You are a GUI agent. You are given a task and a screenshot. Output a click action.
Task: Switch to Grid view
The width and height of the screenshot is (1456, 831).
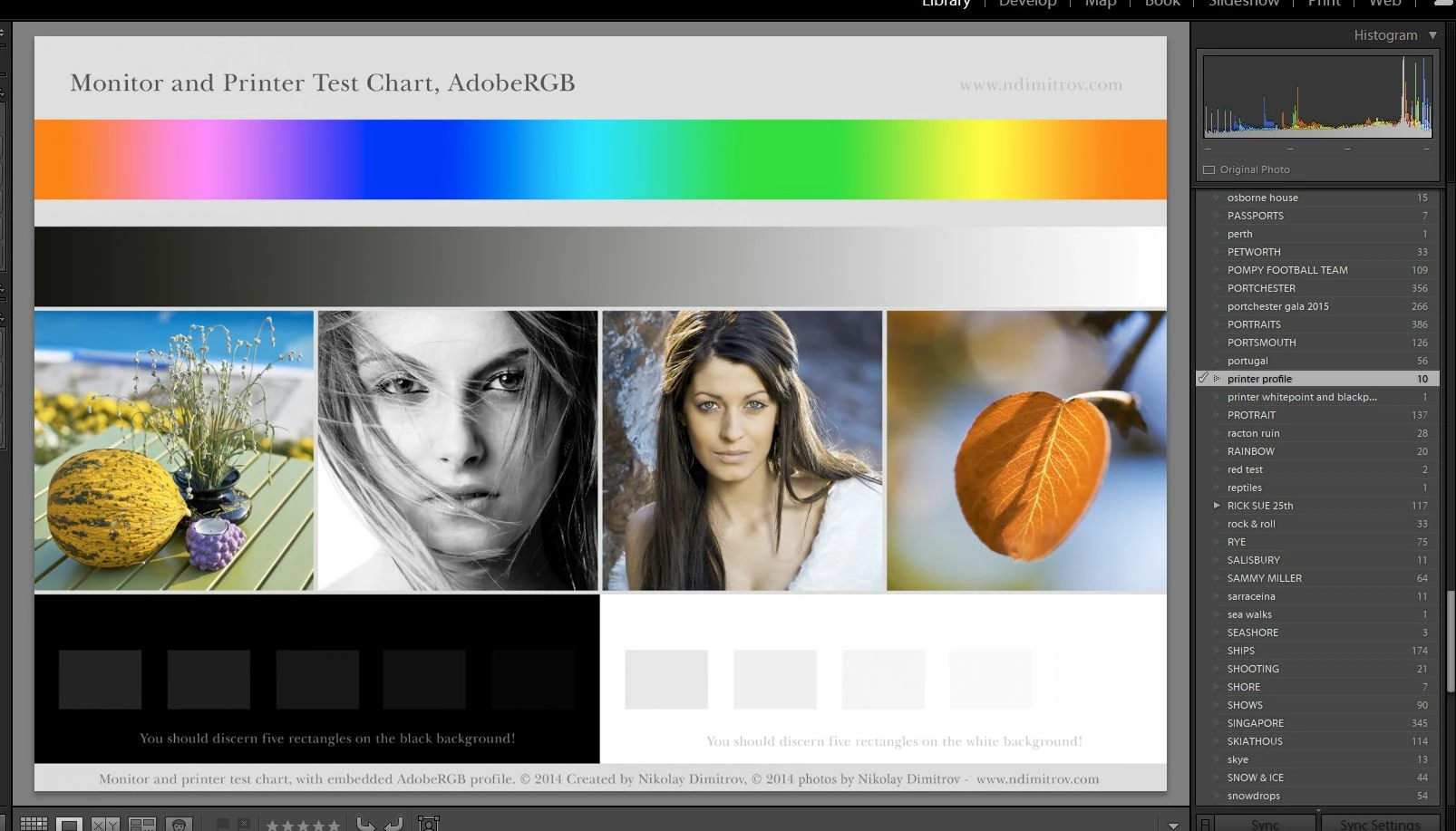point(34,824)
